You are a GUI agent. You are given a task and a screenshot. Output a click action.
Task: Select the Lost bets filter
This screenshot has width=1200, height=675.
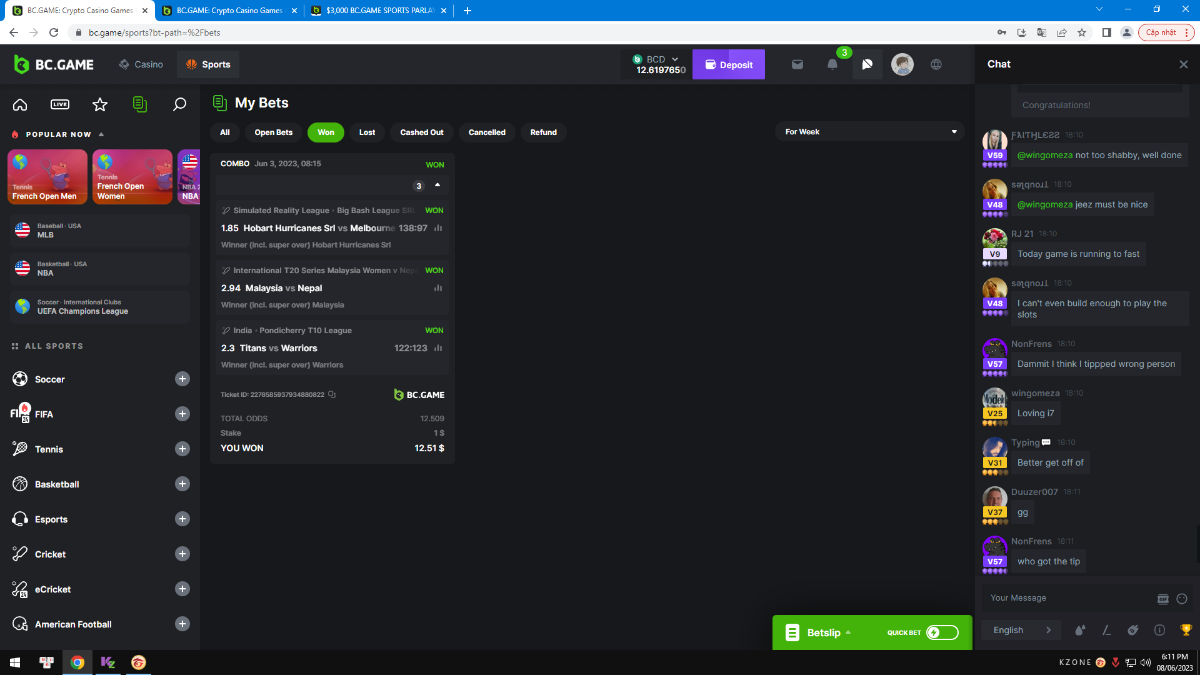click(367, 132)
